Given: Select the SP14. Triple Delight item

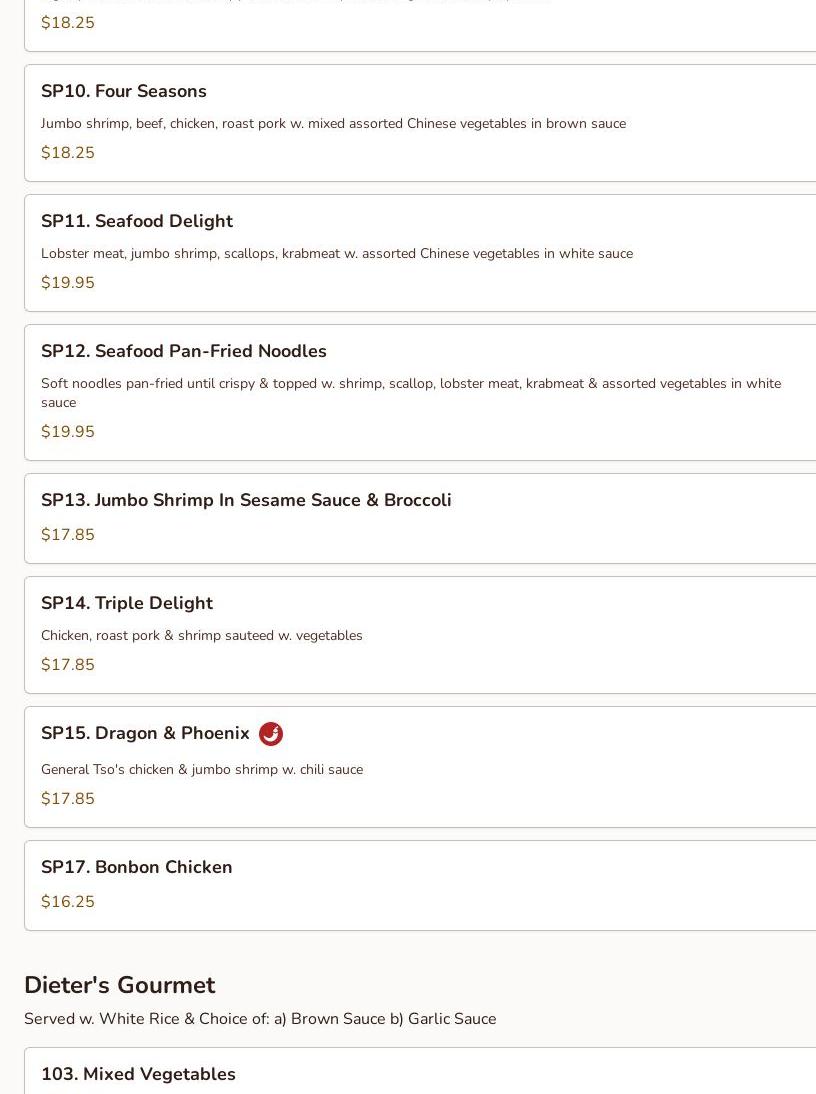Looking at the screenshot, I should click(421, 635).
